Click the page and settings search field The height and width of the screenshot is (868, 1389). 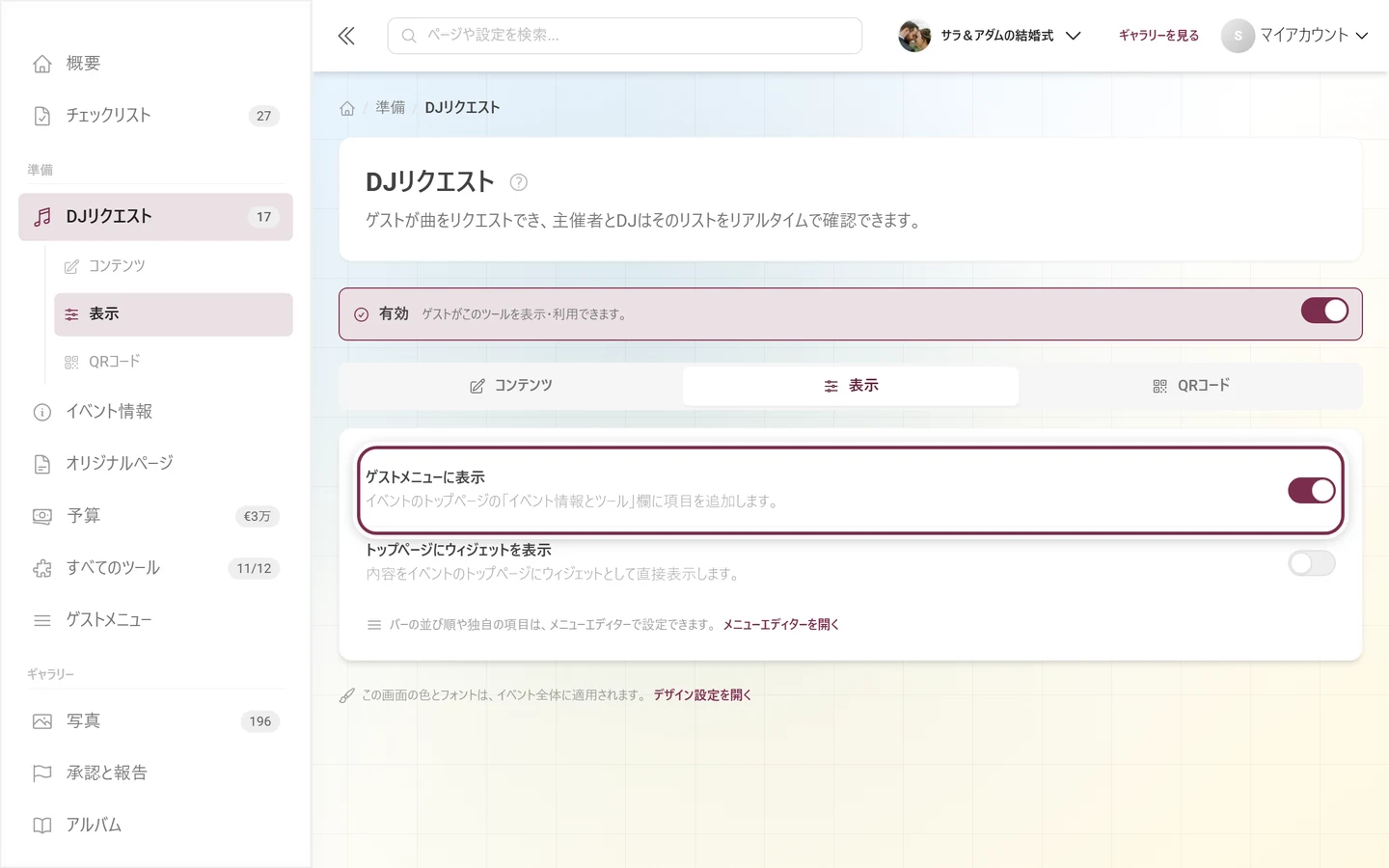pyautogui.click(x=625, y=36)
